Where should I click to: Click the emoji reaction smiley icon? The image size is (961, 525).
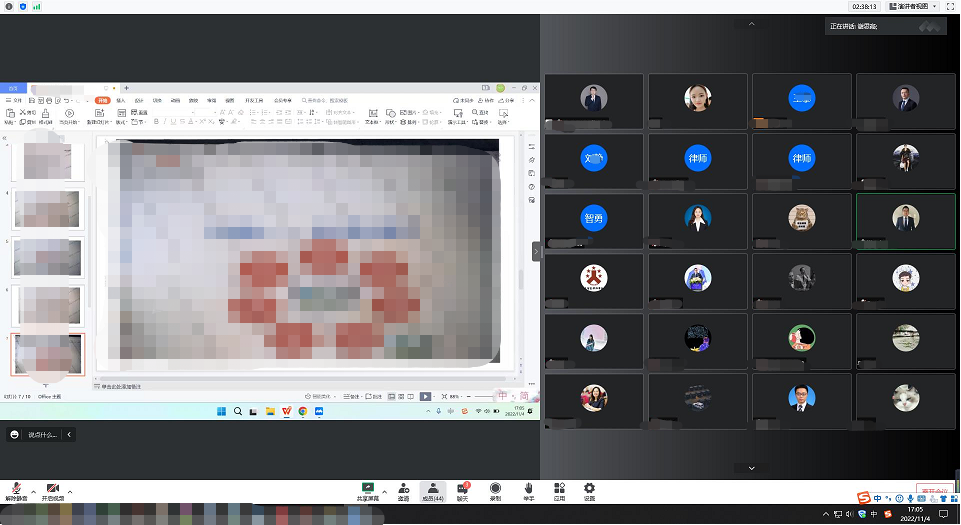(14, 435)
